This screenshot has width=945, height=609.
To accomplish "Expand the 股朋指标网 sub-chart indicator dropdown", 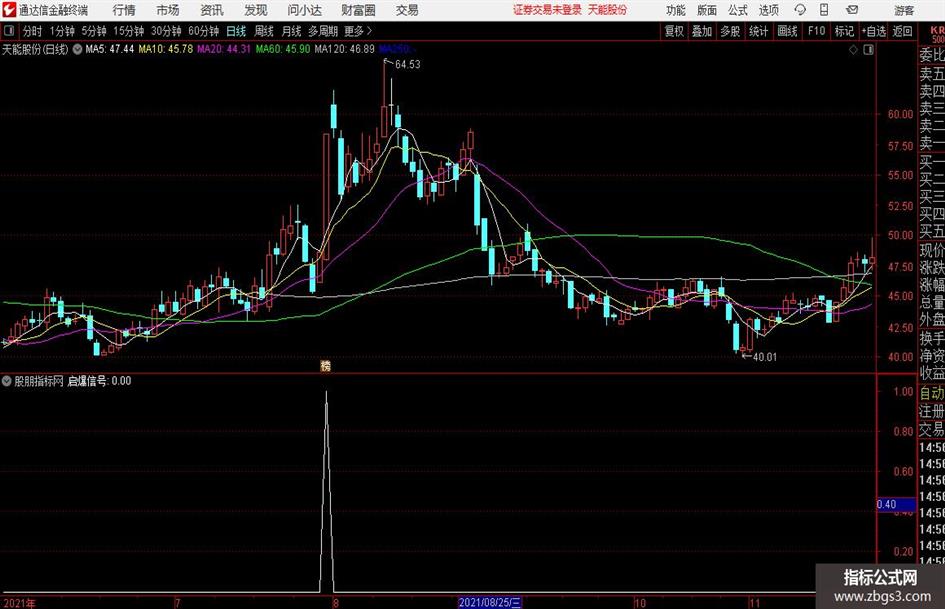I will (x=7, y=381).
